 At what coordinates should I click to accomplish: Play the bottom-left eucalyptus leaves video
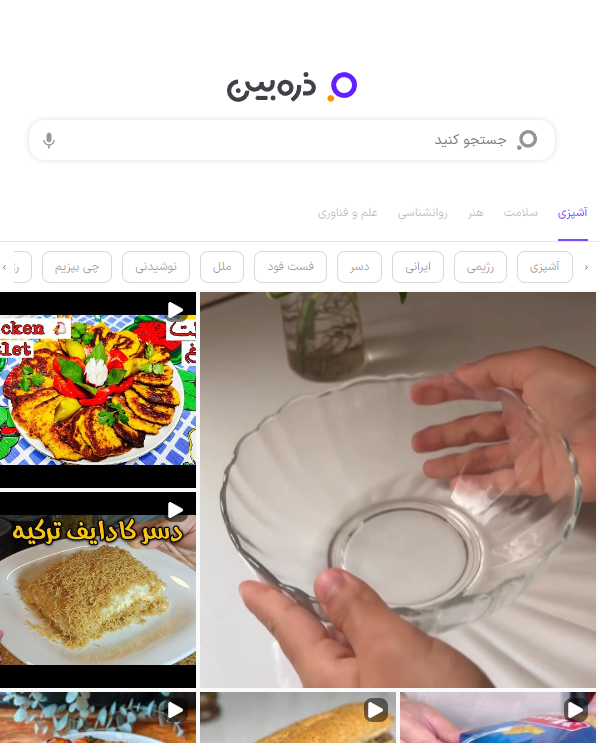[x=98, y=717]
